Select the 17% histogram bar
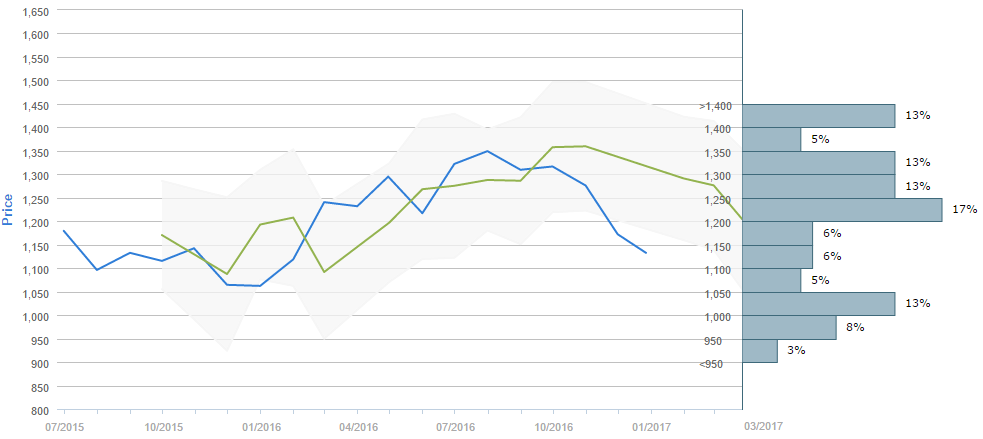The image size is (983, 439). 842,210
